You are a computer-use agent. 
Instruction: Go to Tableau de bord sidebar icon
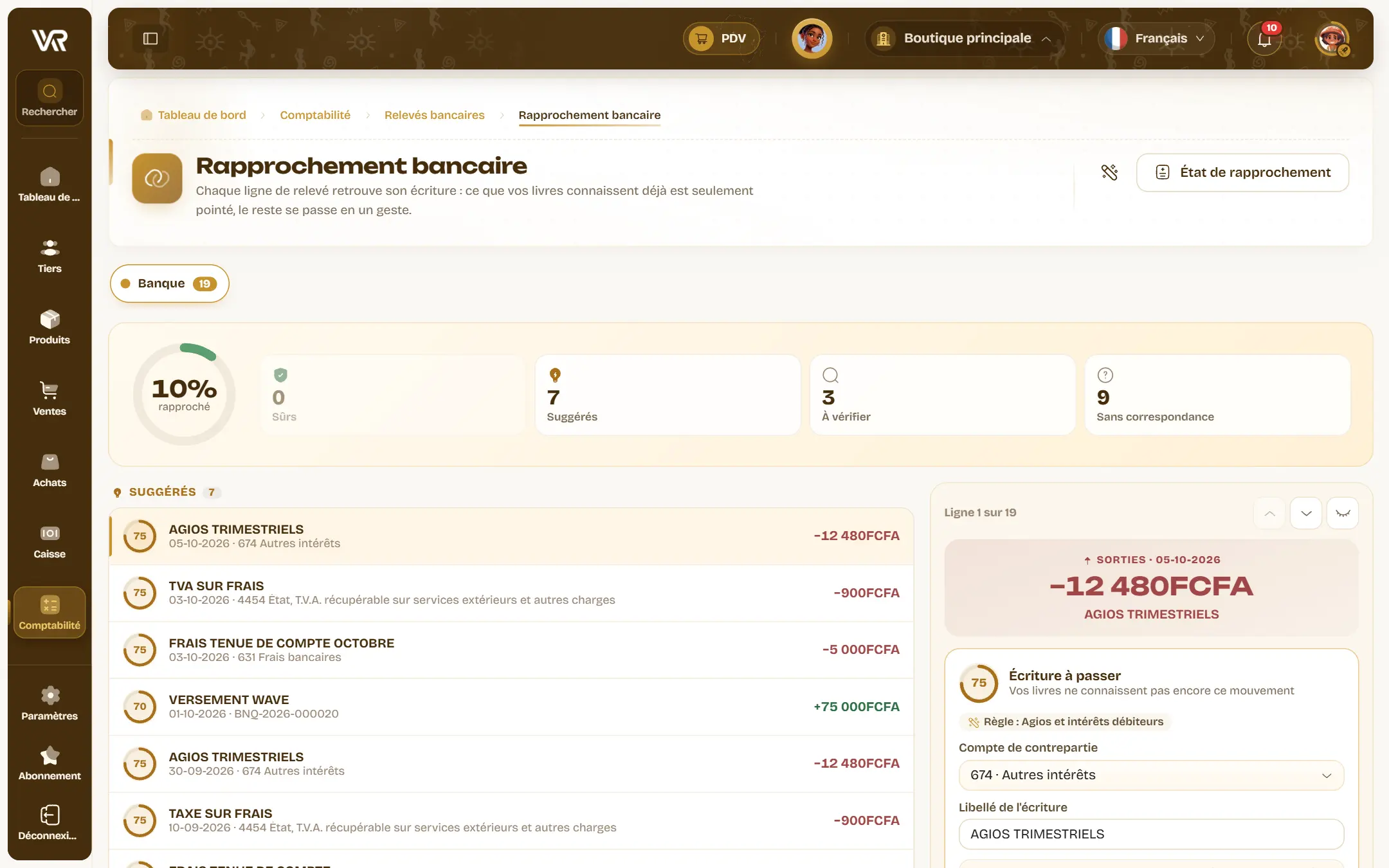(x=50, y=185)
